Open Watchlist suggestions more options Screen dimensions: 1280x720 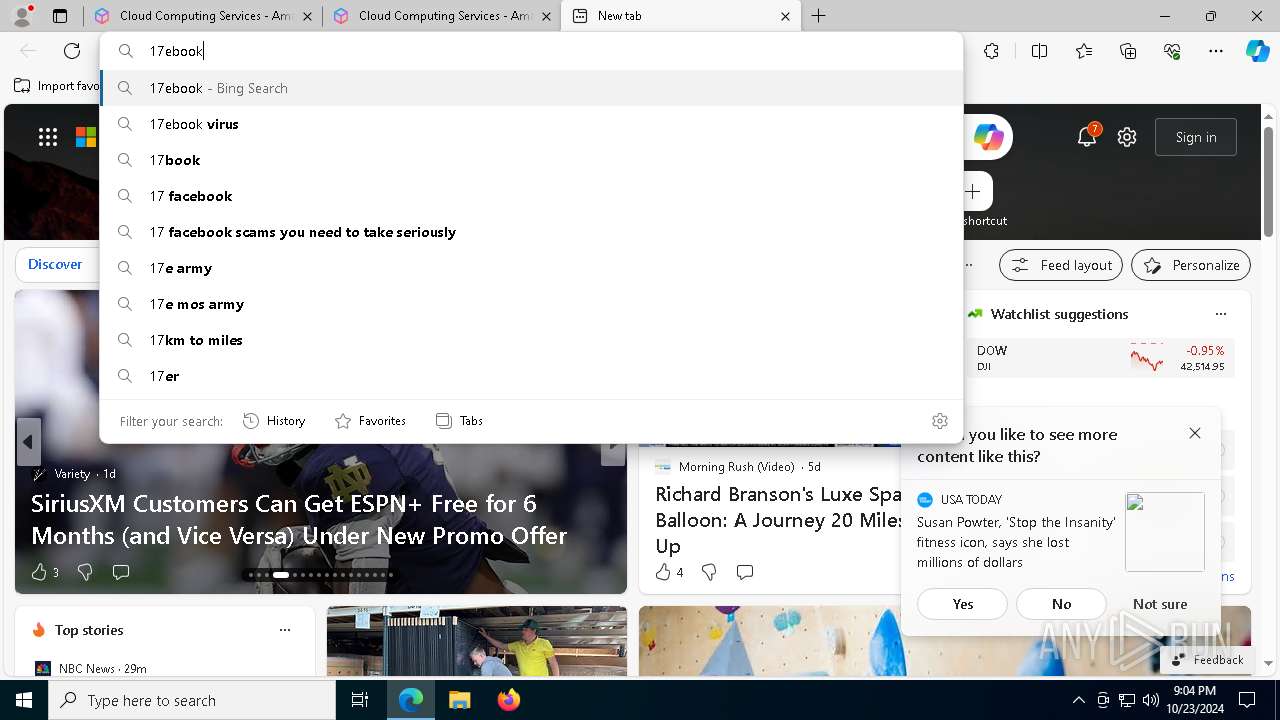coord(1220,314)
